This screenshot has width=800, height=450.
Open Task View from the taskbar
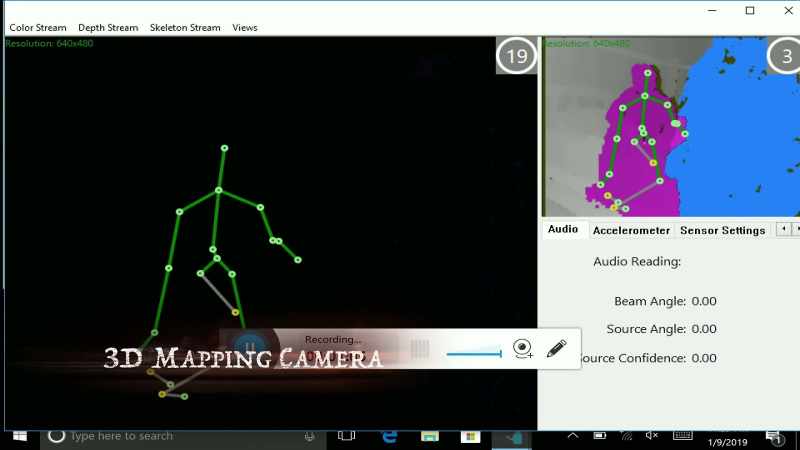tap(346, 436)
